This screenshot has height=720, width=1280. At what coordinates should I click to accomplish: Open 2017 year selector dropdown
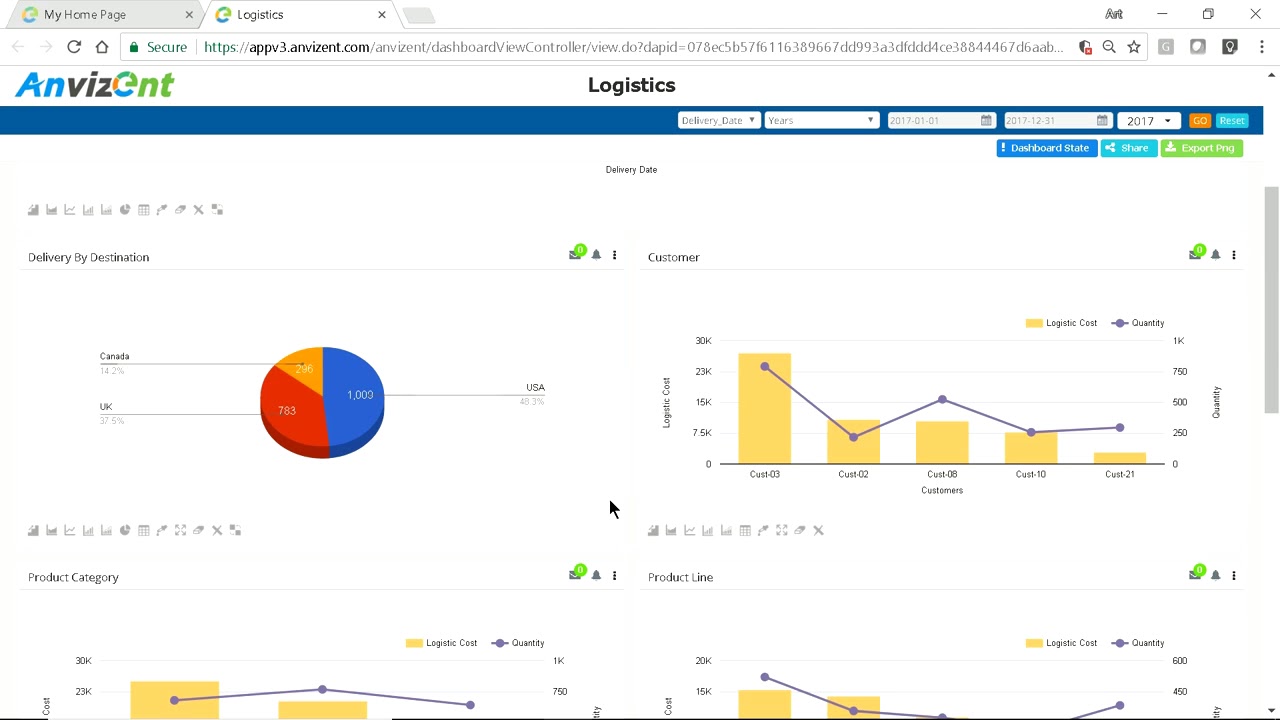(x=1148, y=121)
